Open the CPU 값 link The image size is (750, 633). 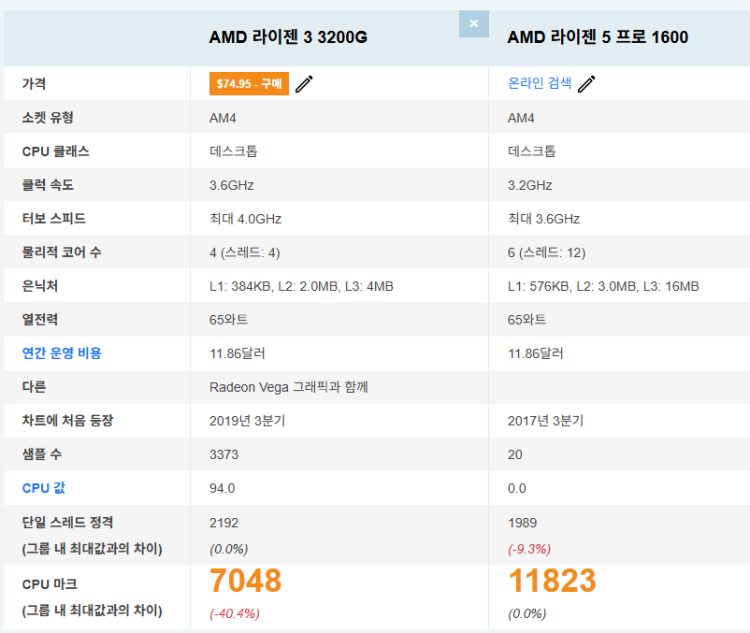click(44, 488)
